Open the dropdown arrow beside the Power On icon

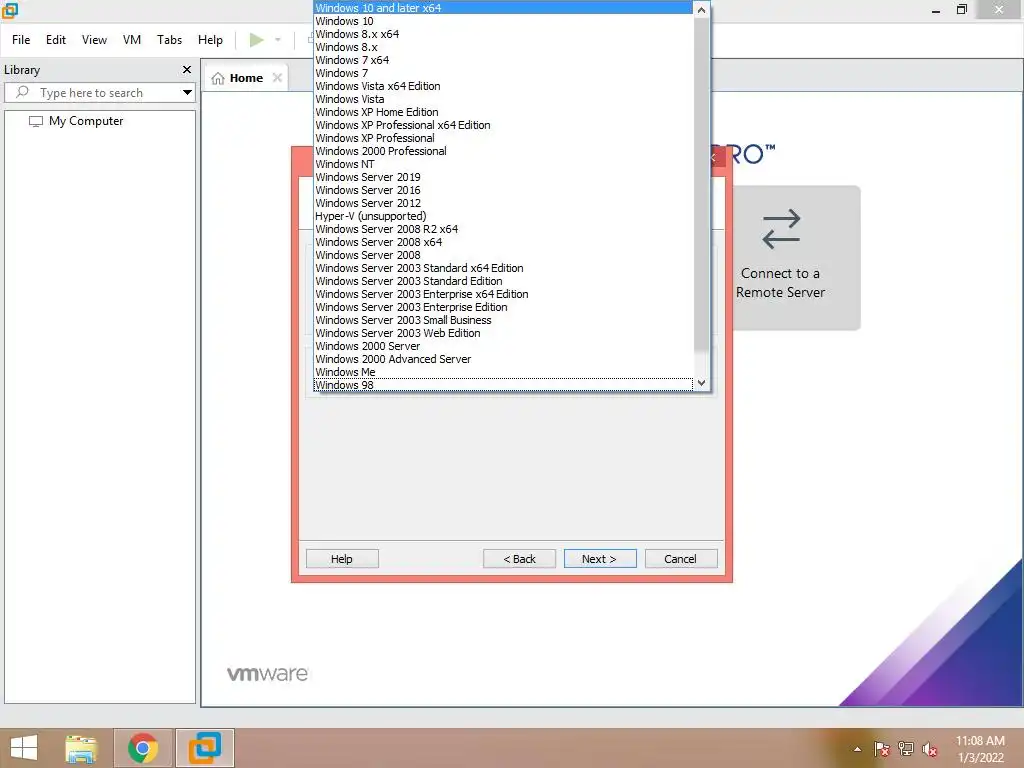(278, 40)
